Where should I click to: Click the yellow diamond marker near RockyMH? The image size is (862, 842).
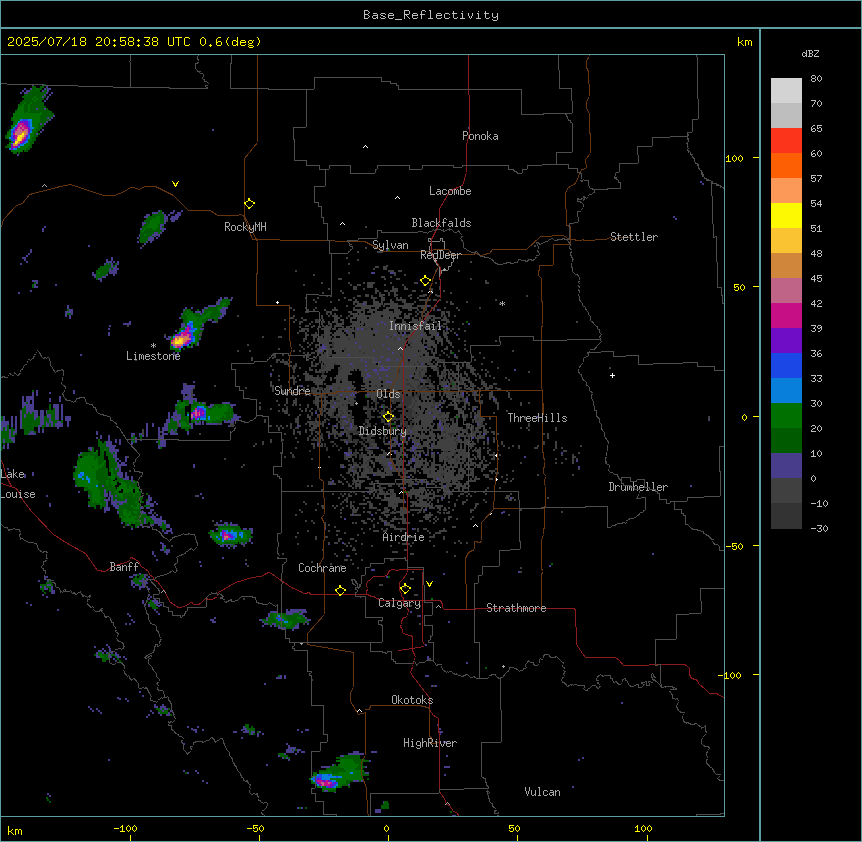pos(250,204)
